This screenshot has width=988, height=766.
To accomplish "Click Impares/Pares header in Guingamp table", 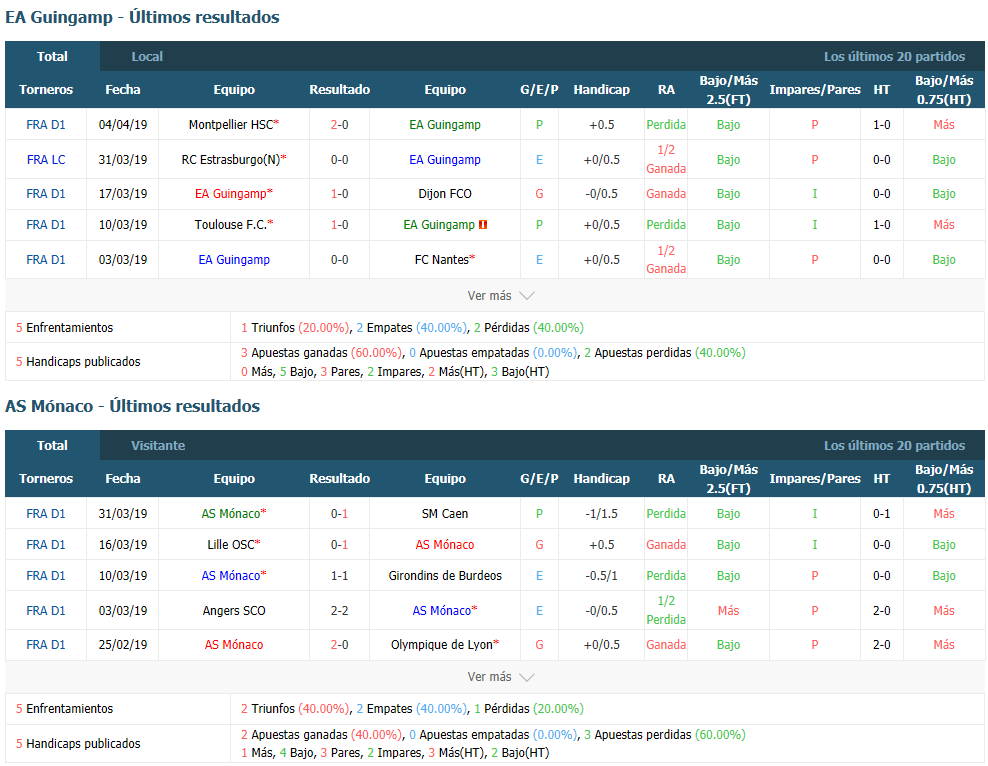I will click(815, 89).
